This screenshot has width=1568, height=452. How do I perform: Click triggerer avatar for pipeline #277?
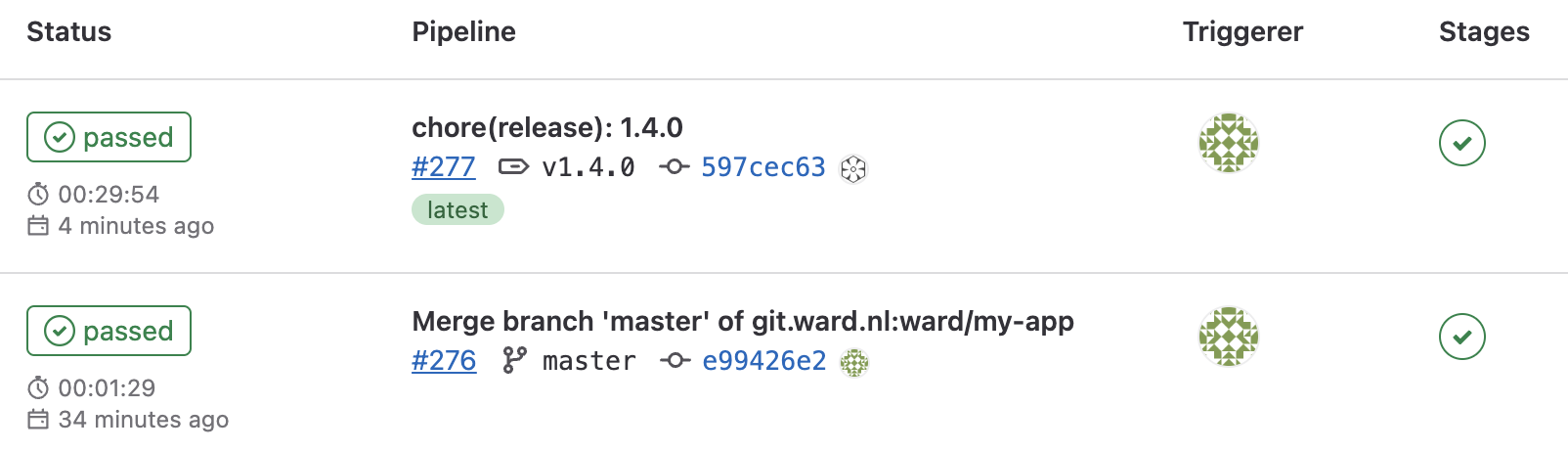tap(1228, 143)
